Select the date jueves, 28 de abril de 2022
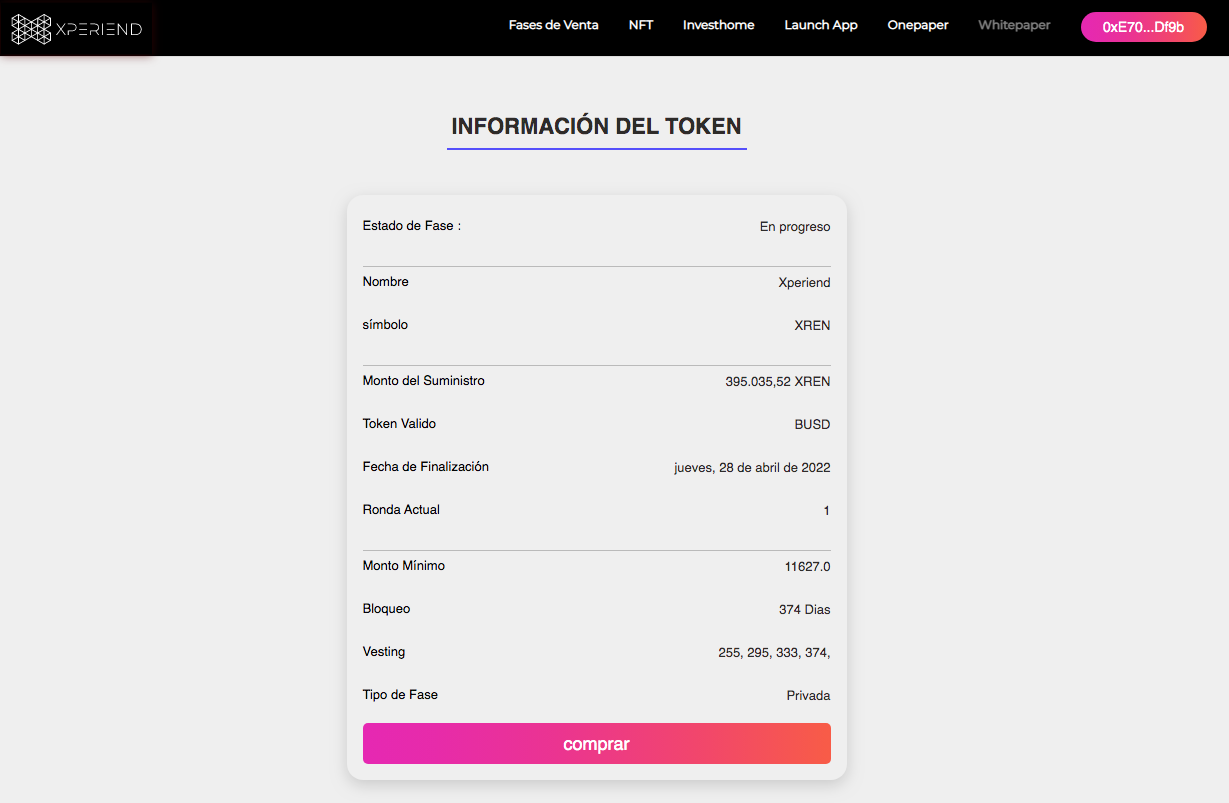Image resolution: width=1229 pixels, height=803 pixels. 752,468
